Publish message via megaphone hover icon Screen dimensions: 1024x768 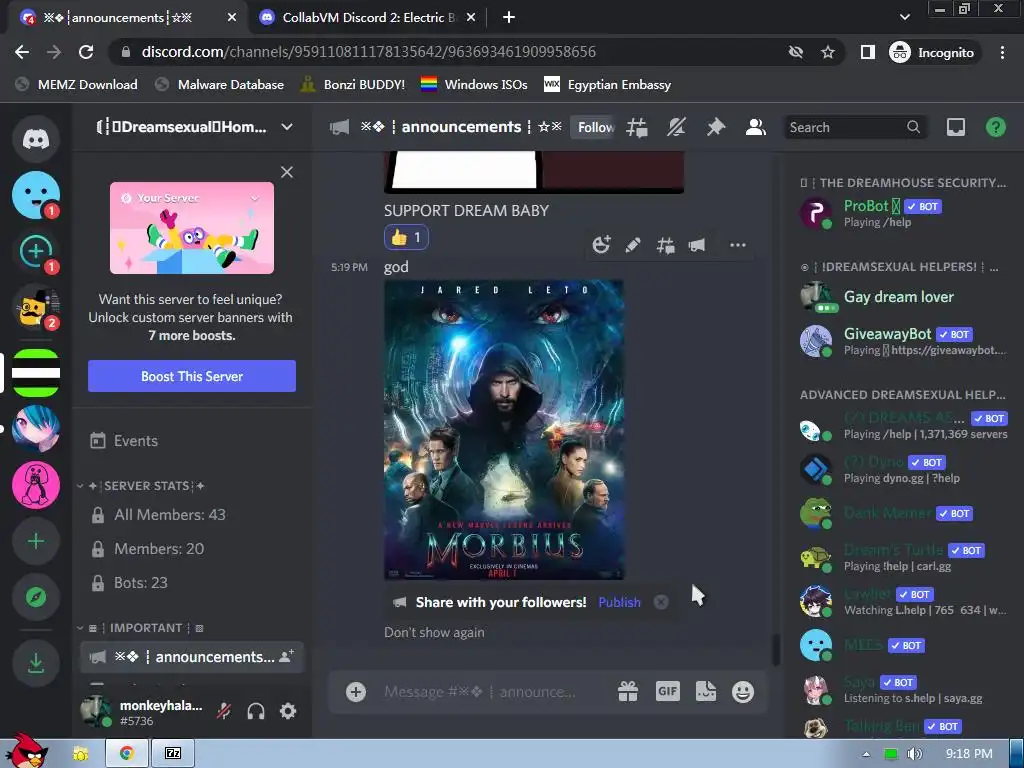click(697, 245)
